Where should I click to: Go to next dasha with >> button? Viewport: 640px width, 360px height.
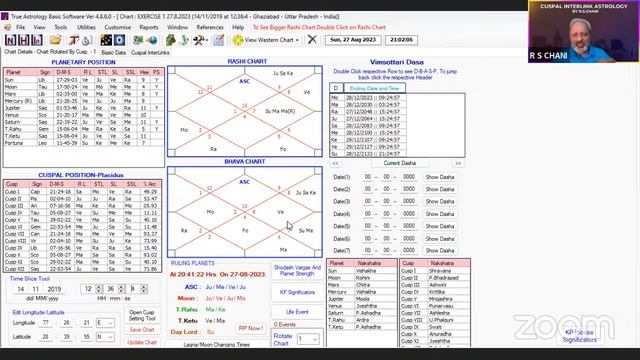pos(458,163)
